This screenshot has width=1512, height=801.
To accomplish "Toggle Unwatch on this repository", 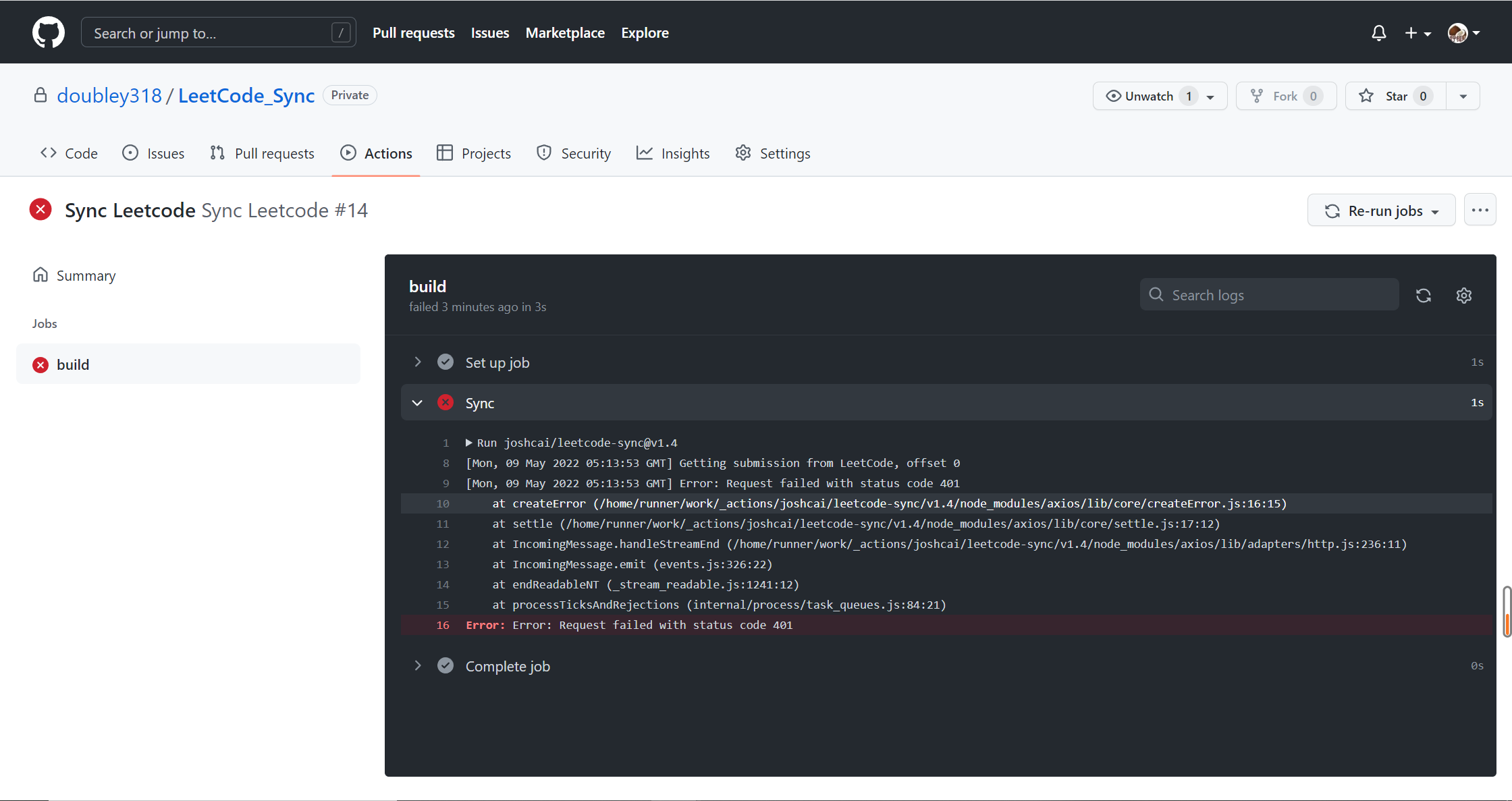I will 1148,96.
